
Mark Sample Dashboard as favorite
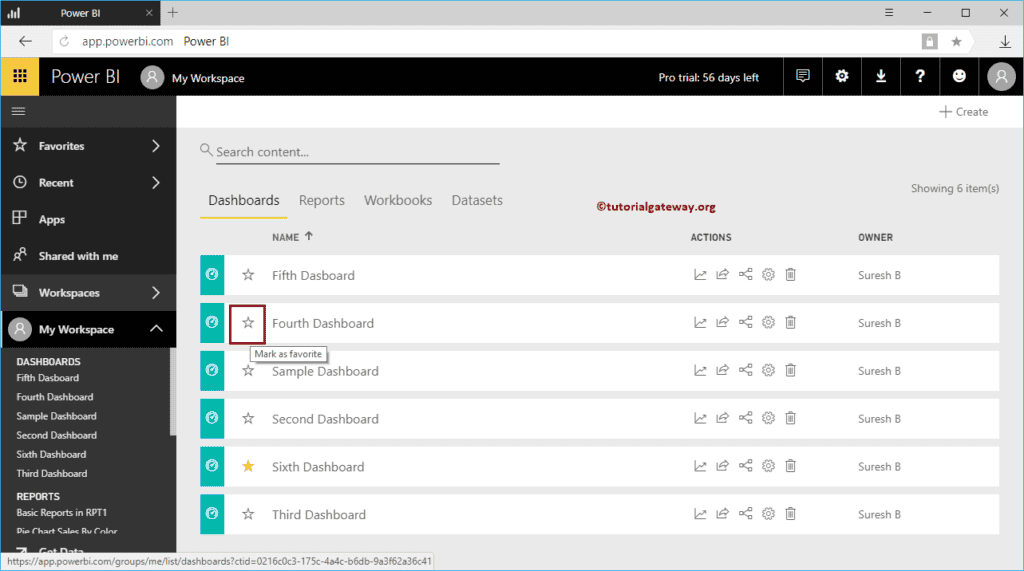[248, 371]
